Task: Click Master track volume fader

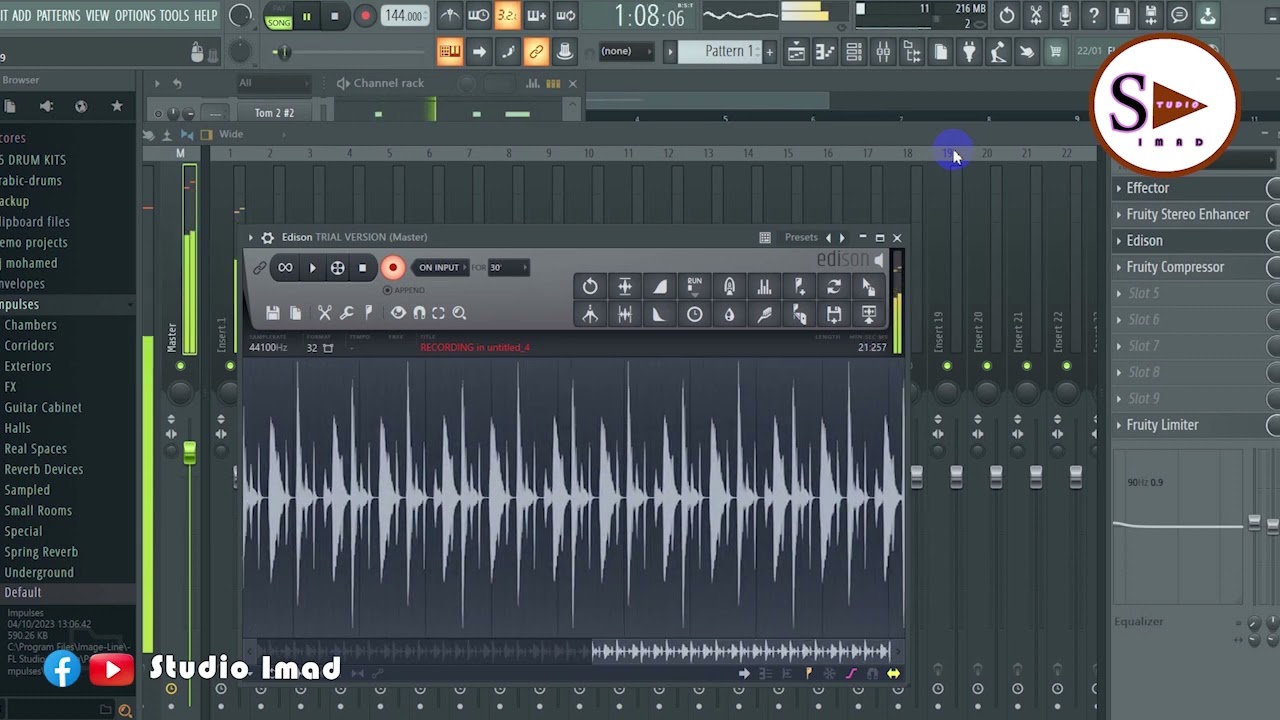Action: point(189,452)
